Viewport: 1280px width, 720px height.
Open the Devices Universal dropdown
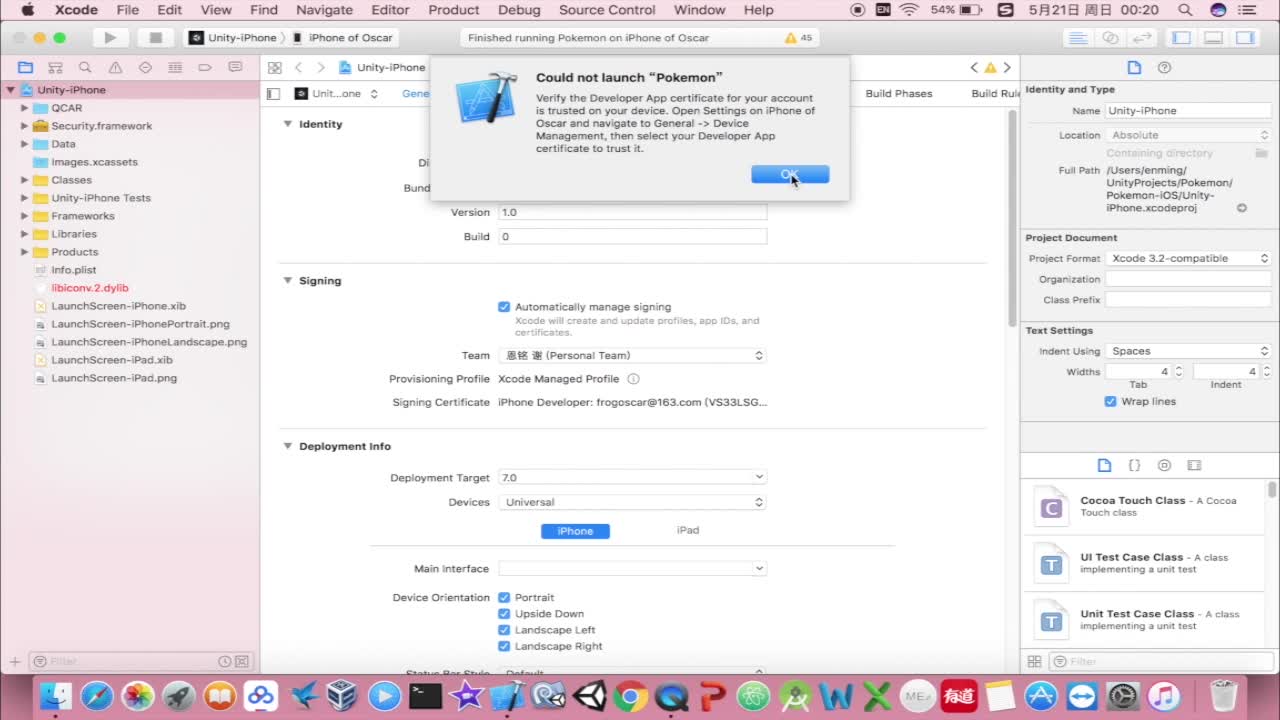tap(632, 502)
